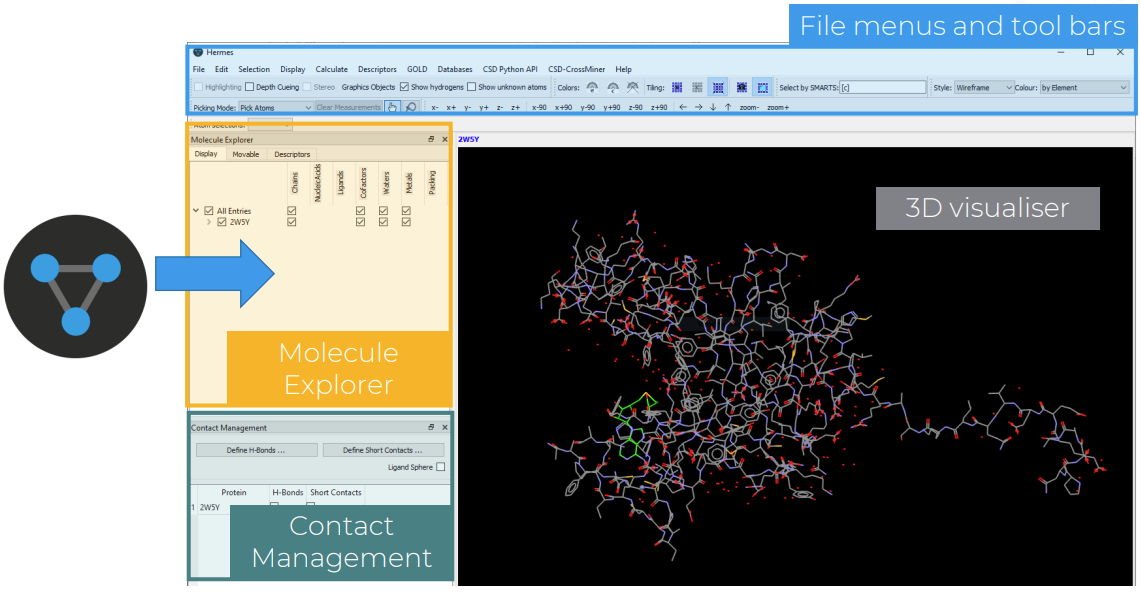Toggle the Show hydrogens checkbox
Screen dimensions: 1141x604
pos(404,88)
